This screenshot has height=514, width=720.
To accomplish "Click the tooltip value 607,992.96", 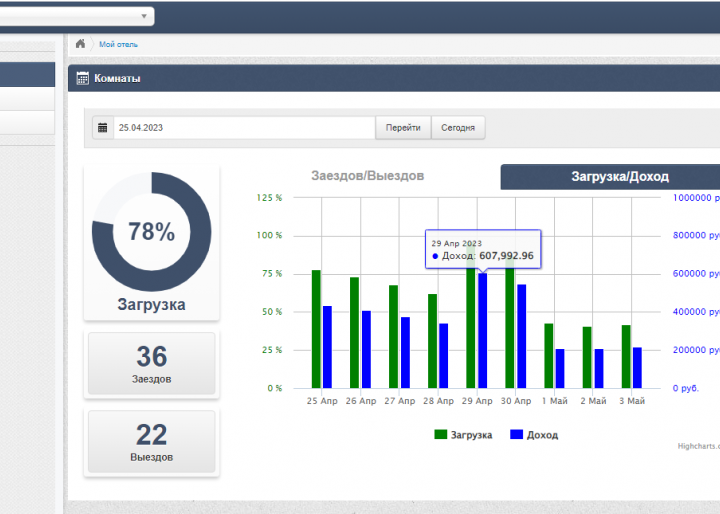I will pos(506,256).
